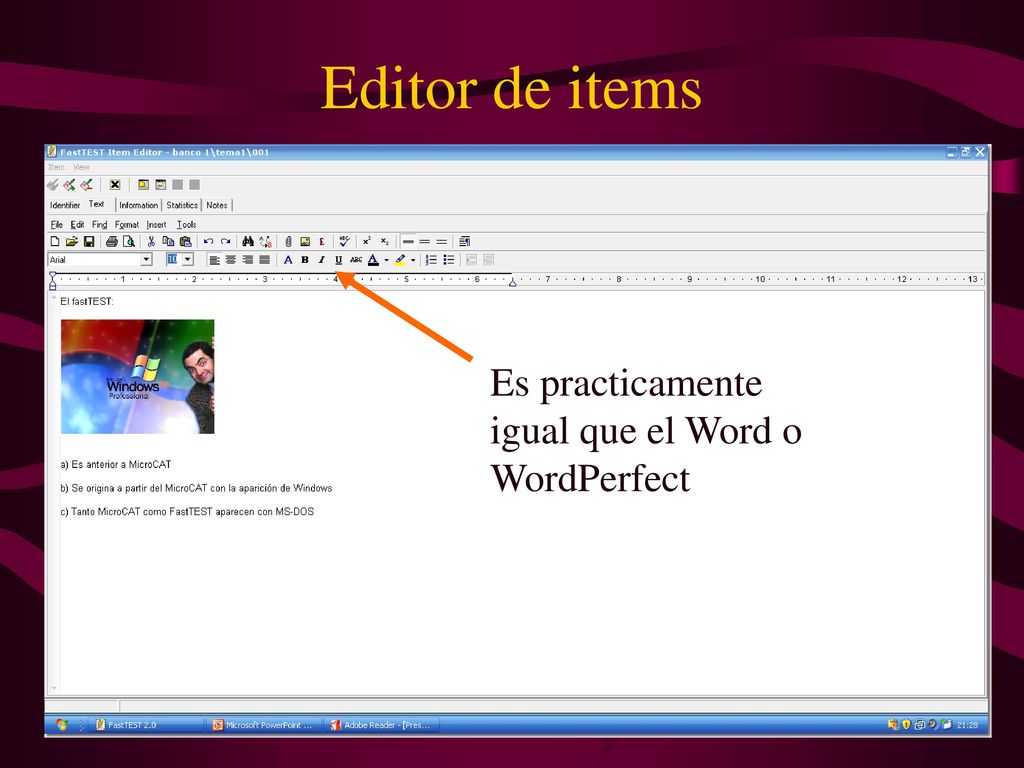Image resolution: width=1024 pixels, height=768 pixels.
Task: Open font dialog with the blue A icon
Action: point(288,260)
